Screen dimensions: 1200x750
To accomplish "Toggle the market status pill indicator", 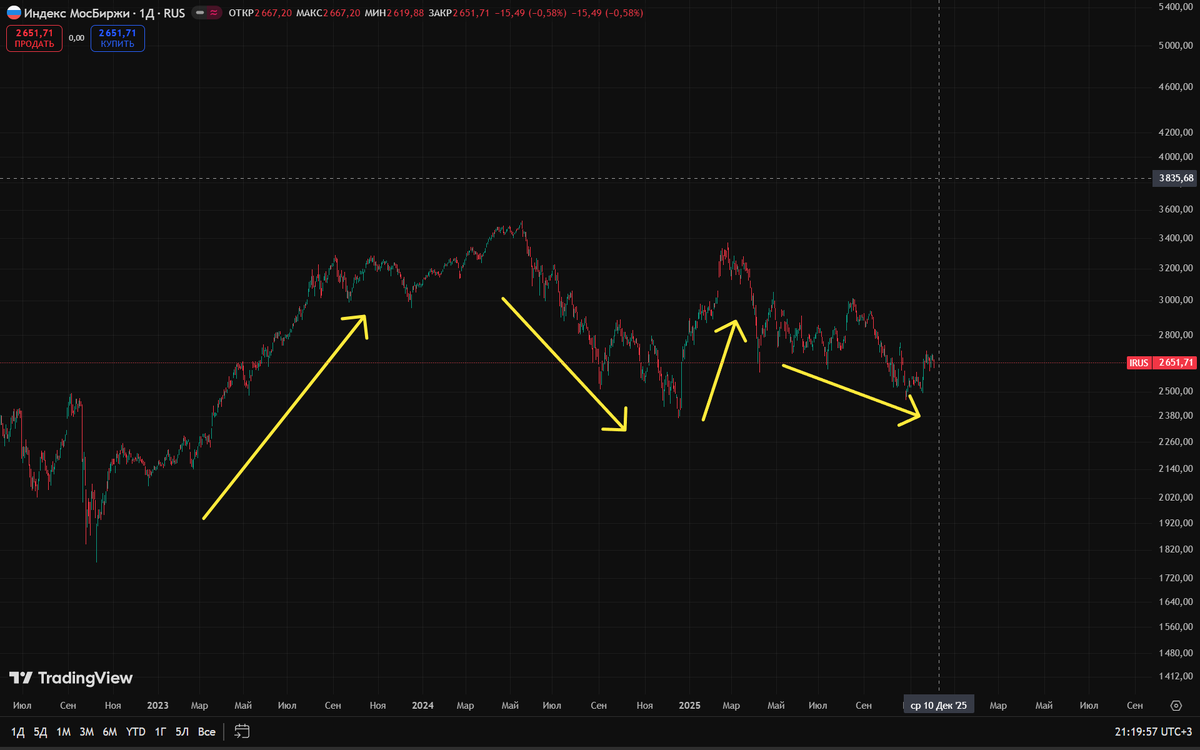I will click(x=209, y=13).
